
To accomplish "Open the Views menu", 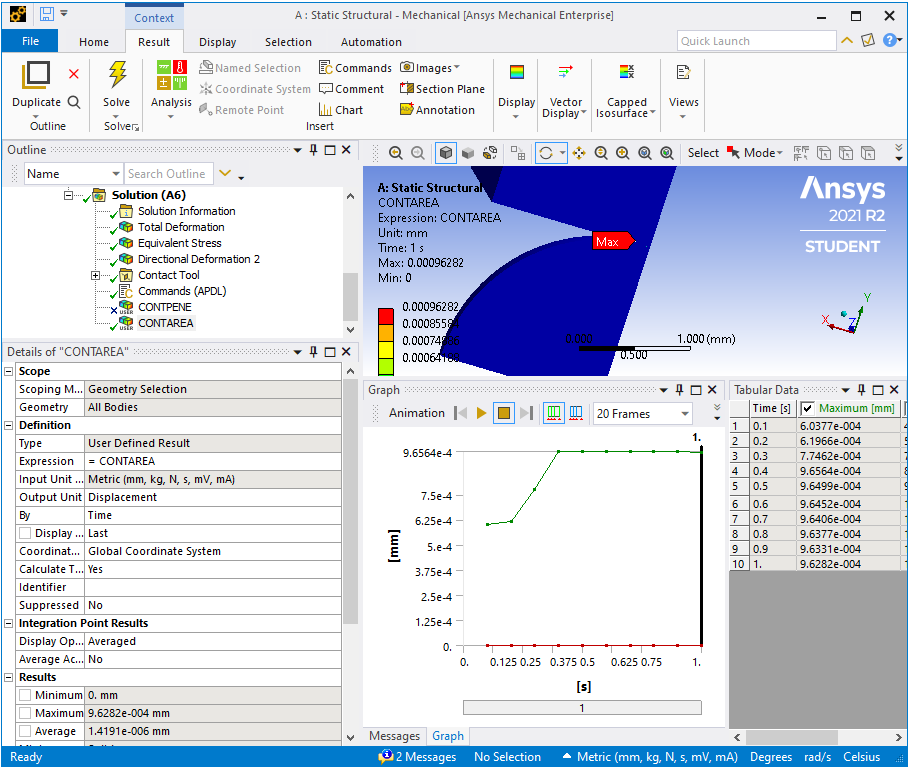I will tap(683, 90).
